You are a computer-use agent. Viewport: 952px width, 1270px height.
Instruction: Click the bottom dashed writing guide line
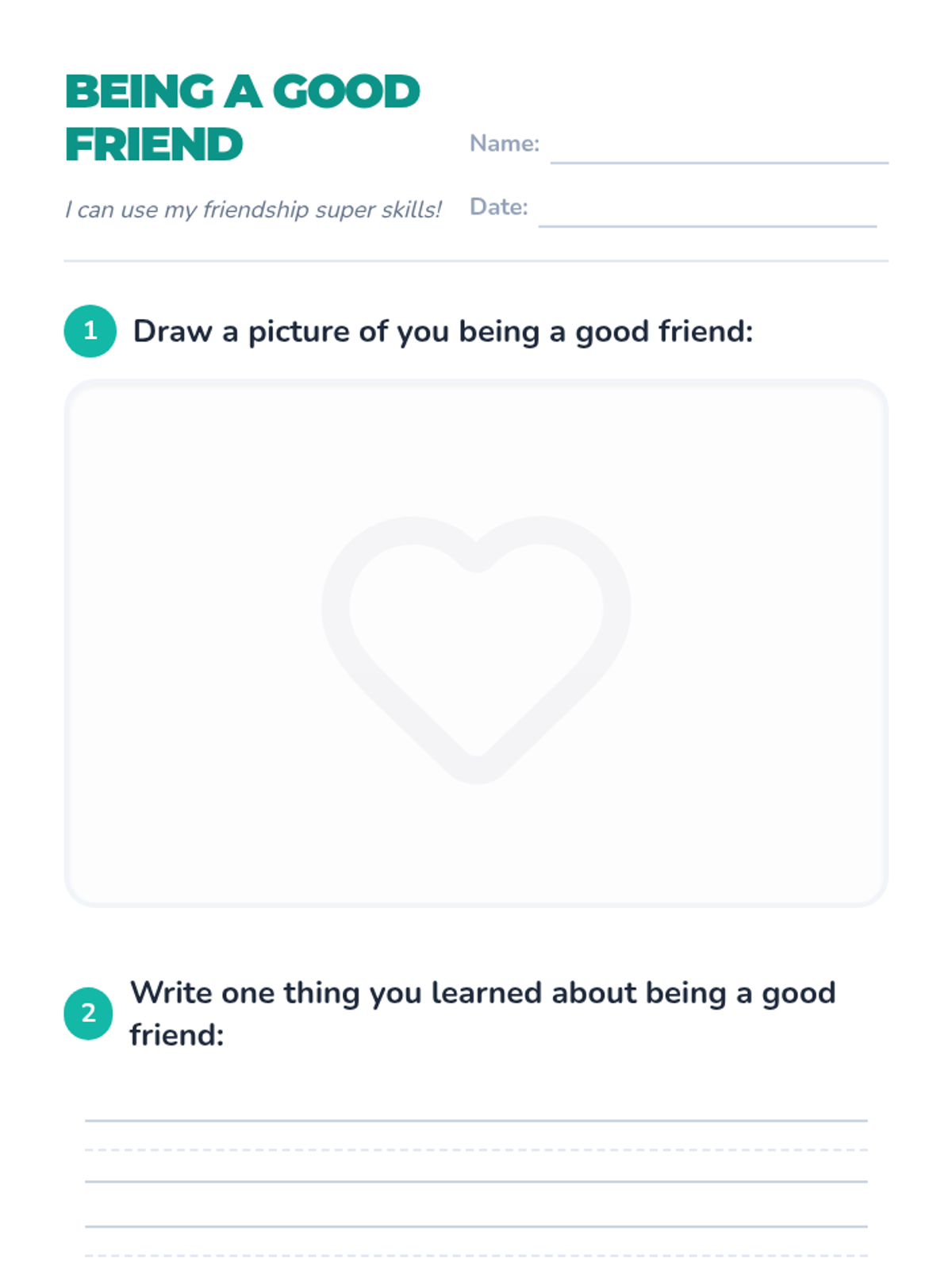click(x=476, y=1256)
